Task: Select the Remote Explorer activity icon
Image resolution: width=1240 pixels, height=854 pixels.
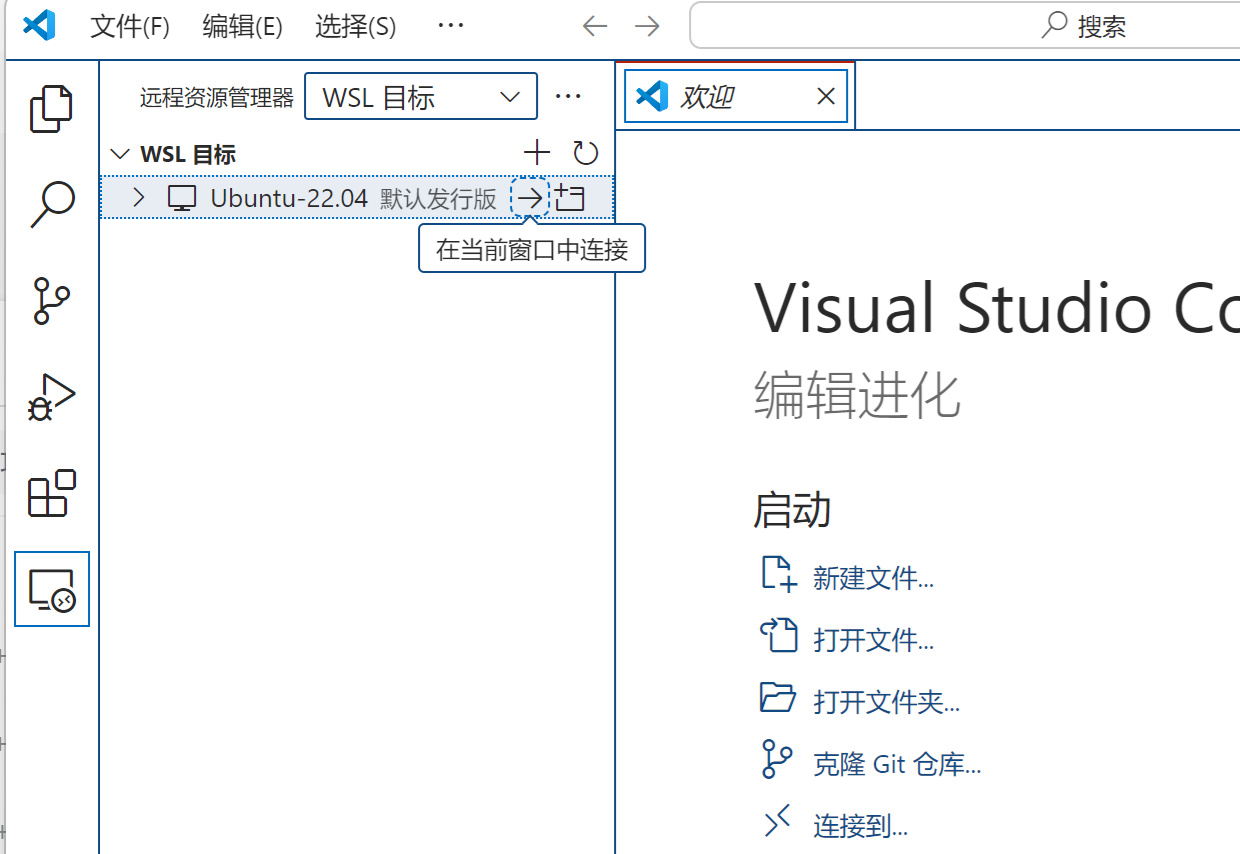Action: point(52,589)
